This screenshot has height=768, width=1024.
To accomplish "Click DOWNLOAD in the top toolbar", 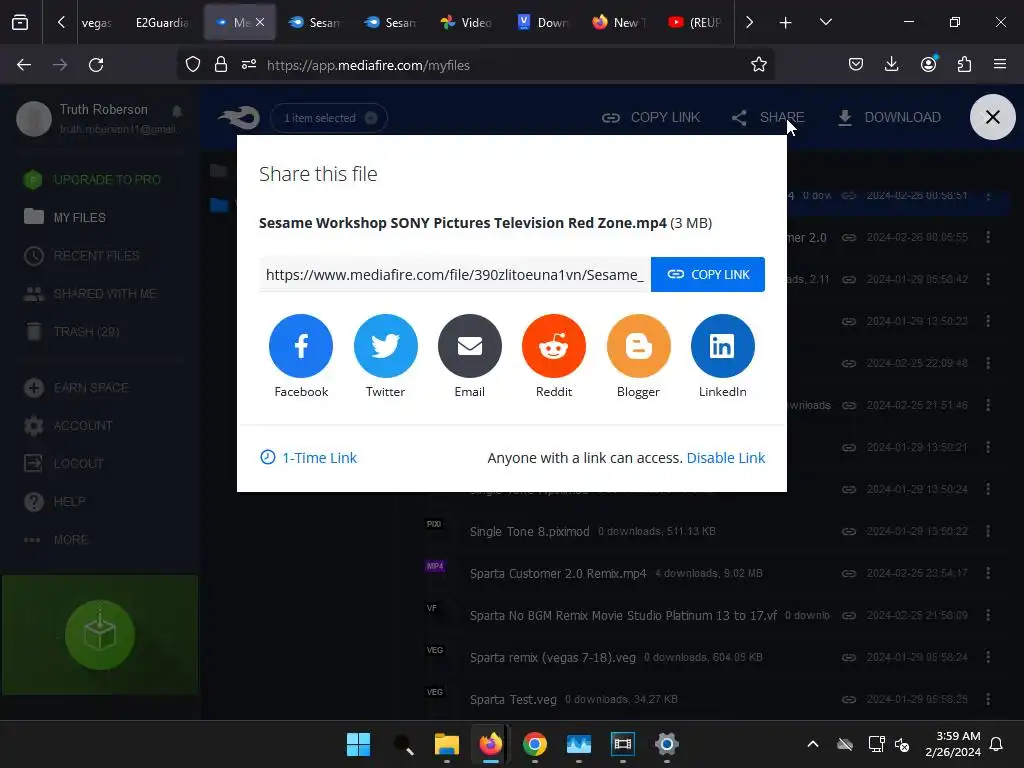I will pos(889,118).
